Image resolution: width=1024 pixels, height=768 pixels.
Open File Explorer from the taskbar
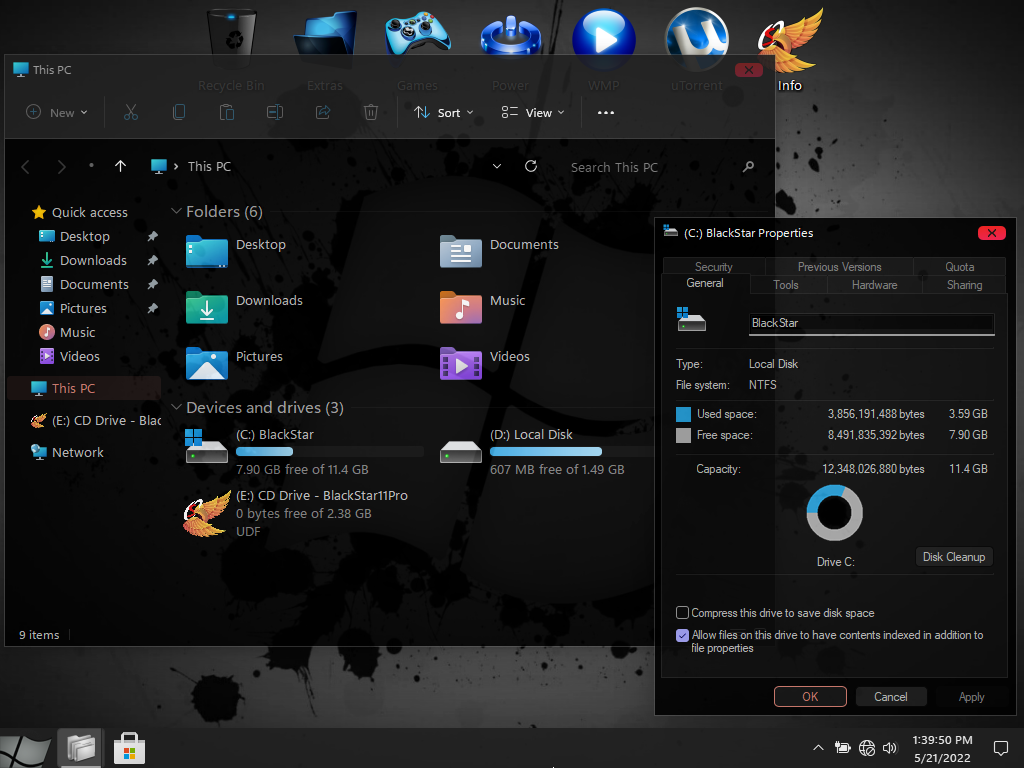(x=80, y=748)
